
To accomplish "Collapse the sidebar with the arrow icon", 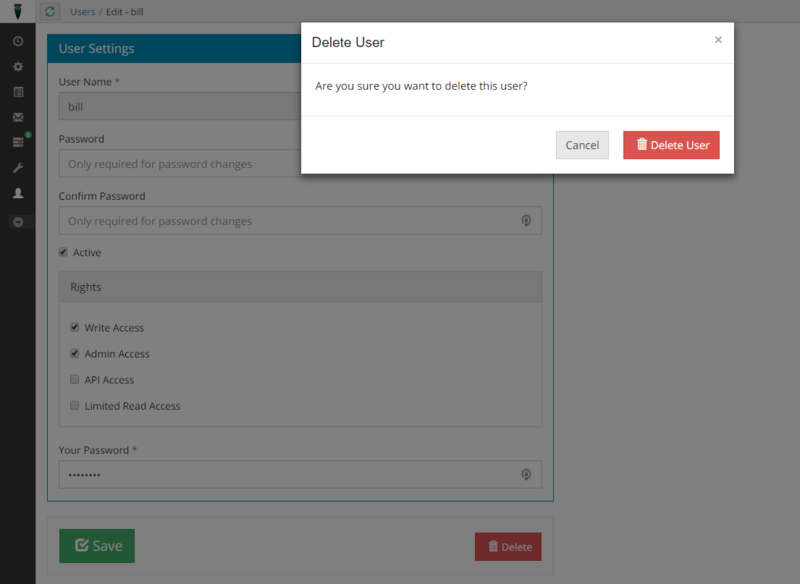I will coord(18,221).
